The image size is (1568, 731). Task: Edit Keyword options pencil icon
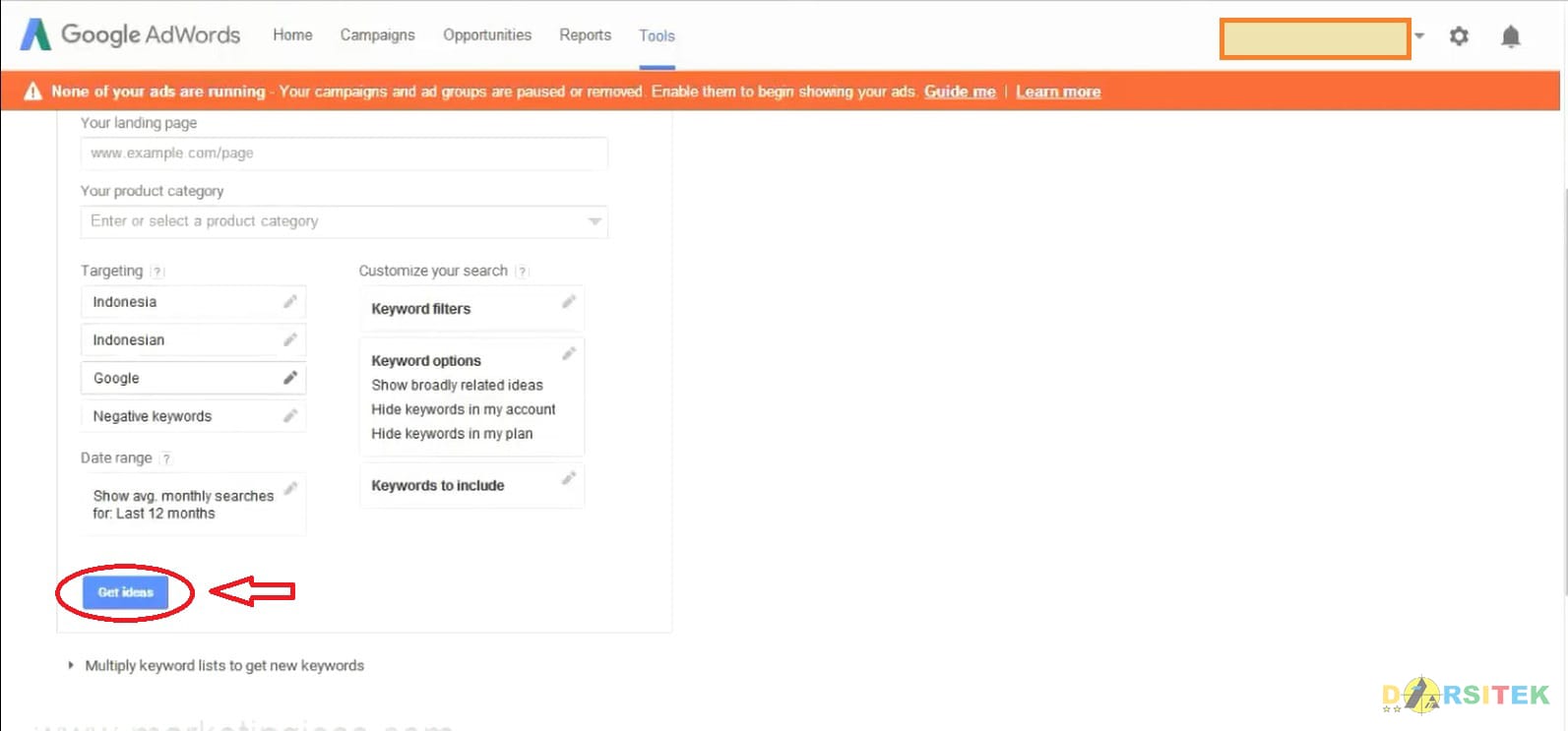pyautogui.click(x=569, y=353)
